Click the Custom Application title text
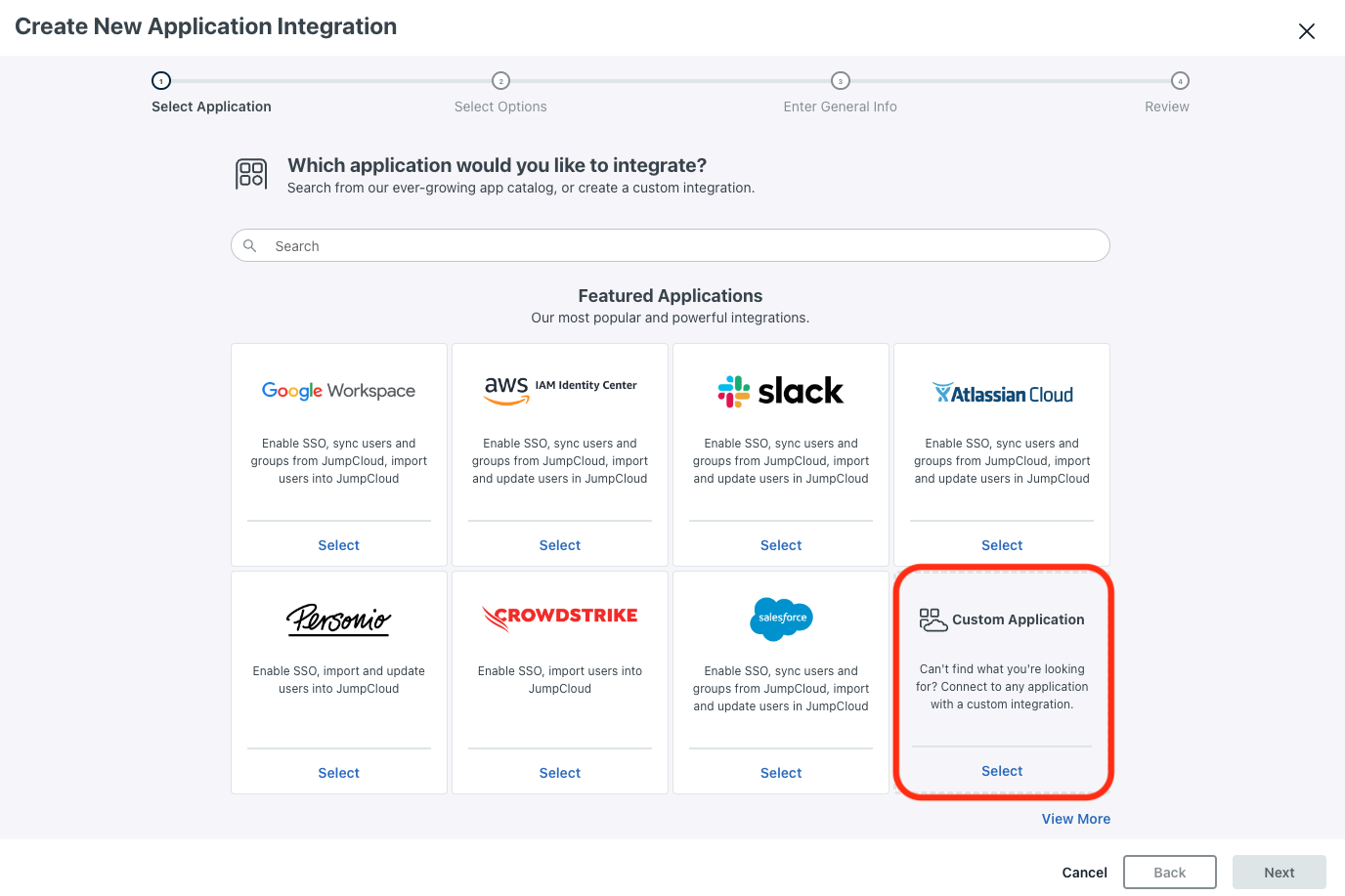The image size is (1345, 896). pos(1019,619)
